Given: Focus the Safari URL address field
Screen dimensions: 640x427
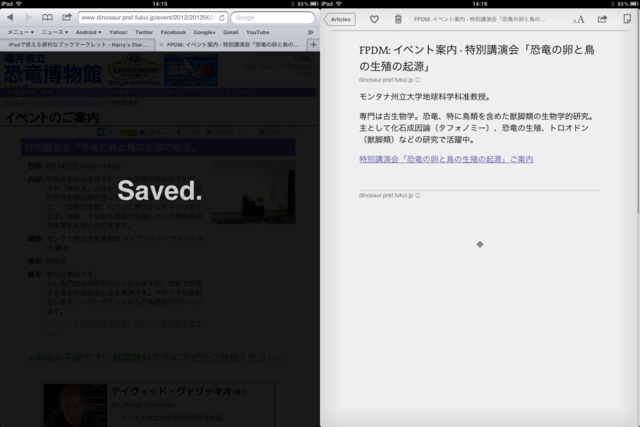Looking at the screenshot, I should (x=153, y=18).
